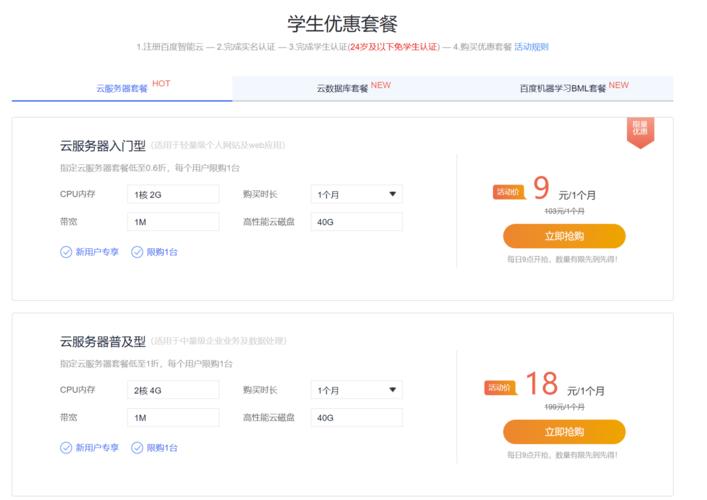This screenshot has width=707, height=500.
Task: Click 新用户专享 check icon in 普及型 card
Action: [x=66, y=448]
